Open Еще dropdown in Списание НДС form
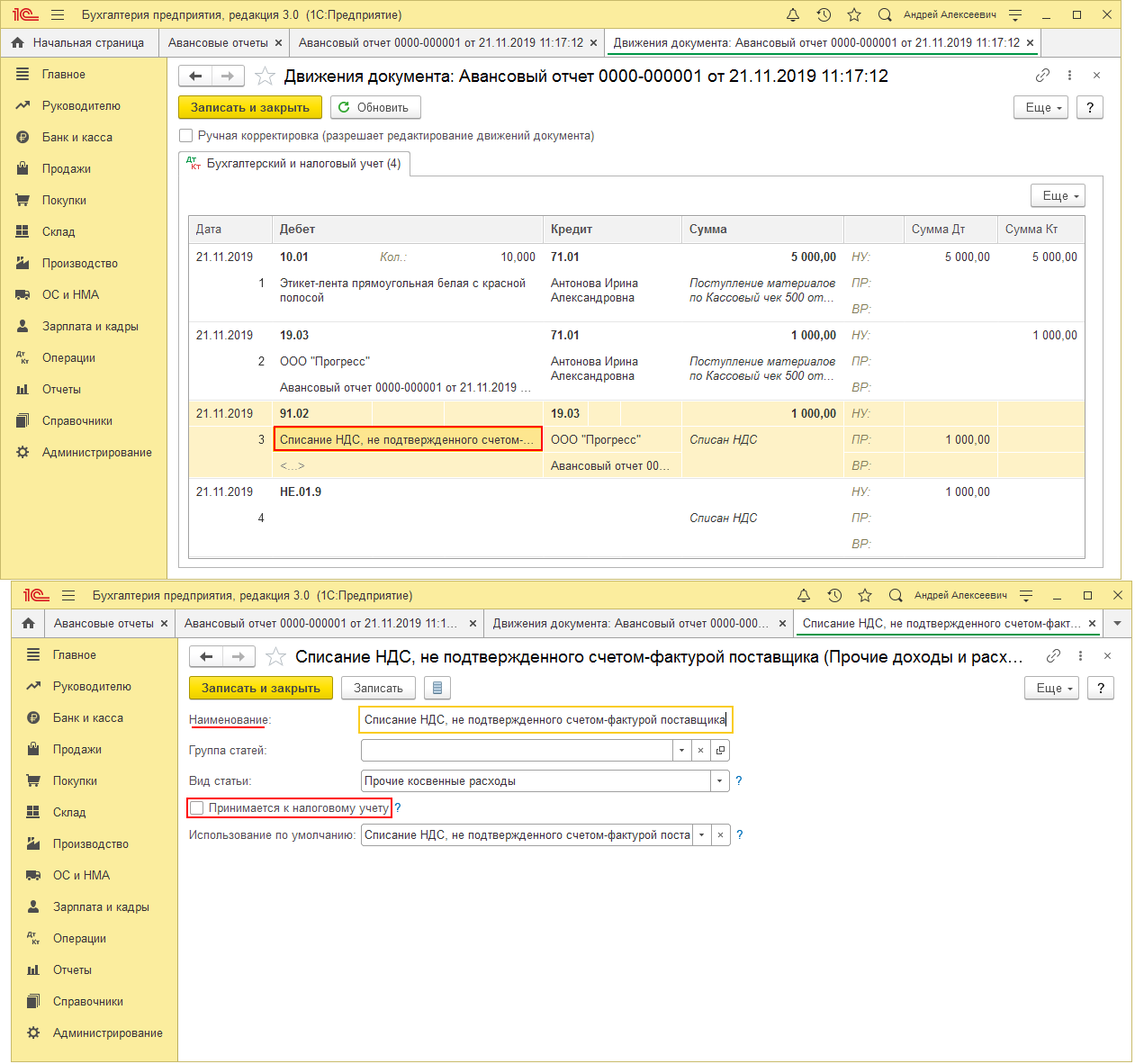Screen dimensions: 1135x1064 [x=1051, y=688]
